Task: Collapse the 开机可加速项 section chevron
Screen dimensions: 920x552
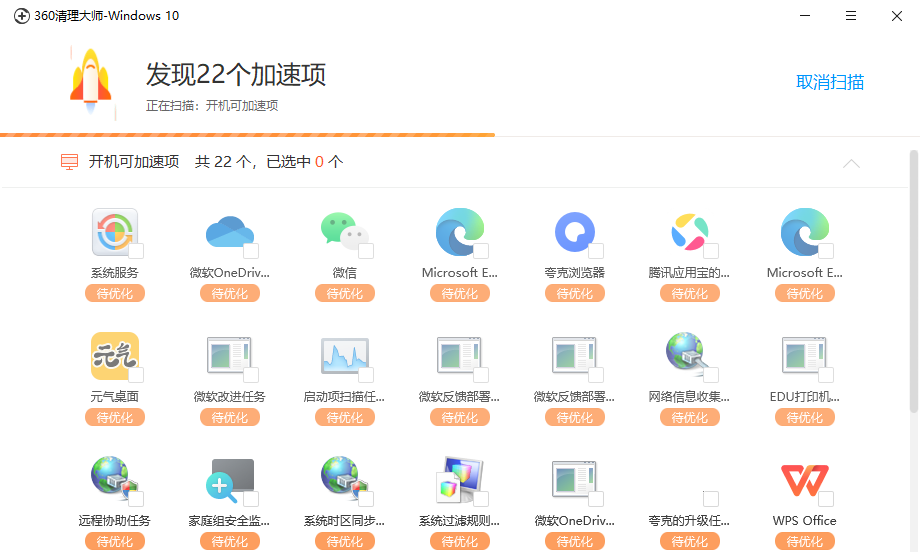Action: (x=851, y=163)
